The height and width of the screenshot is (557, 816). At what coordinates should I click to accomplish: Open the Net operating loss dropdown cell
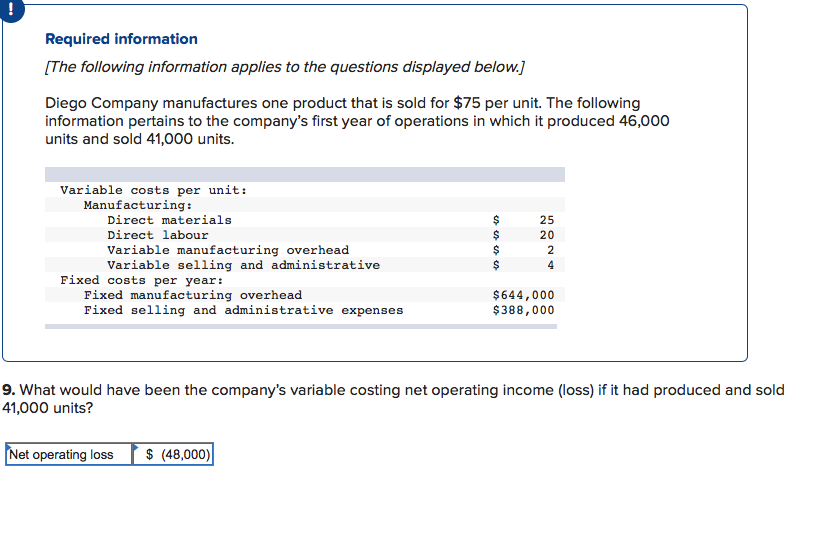[69, 454]
